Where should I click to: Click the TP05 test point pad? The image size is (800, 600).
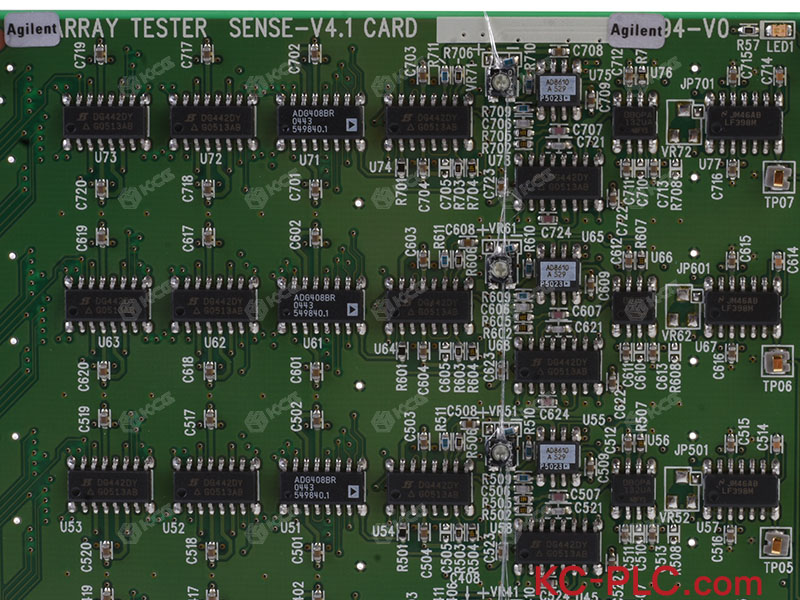[776, 544]
